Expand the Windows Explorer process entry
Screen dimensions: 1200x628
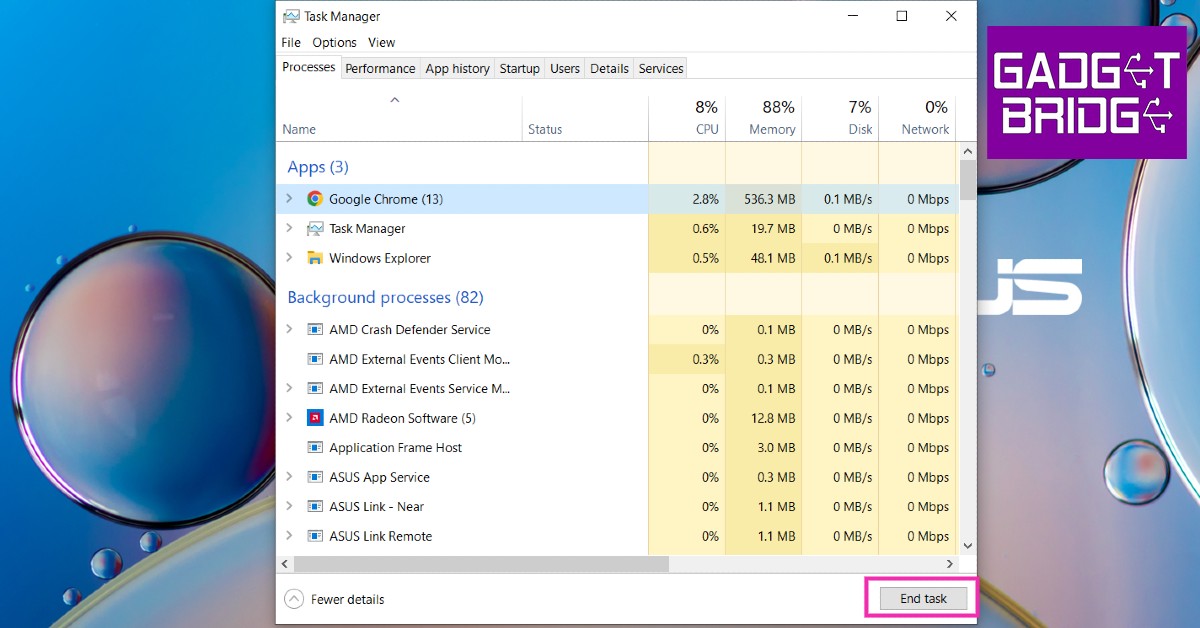[x=289, y=258]
